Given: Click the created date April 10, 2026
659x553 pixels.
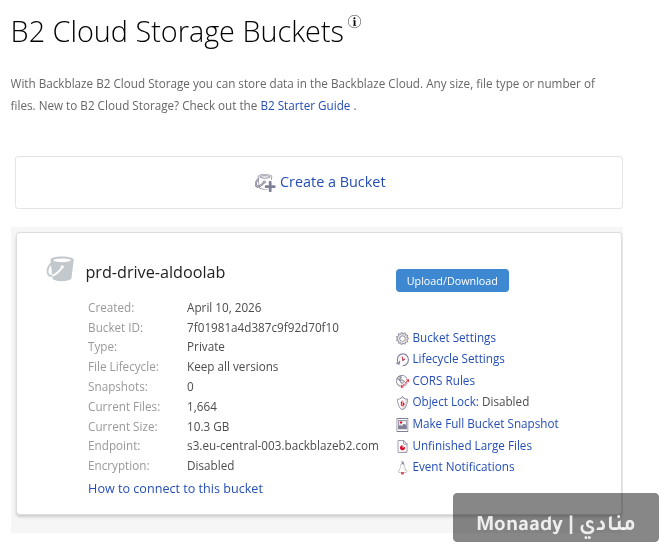Looking at the screenshot, I should (224, 308).
